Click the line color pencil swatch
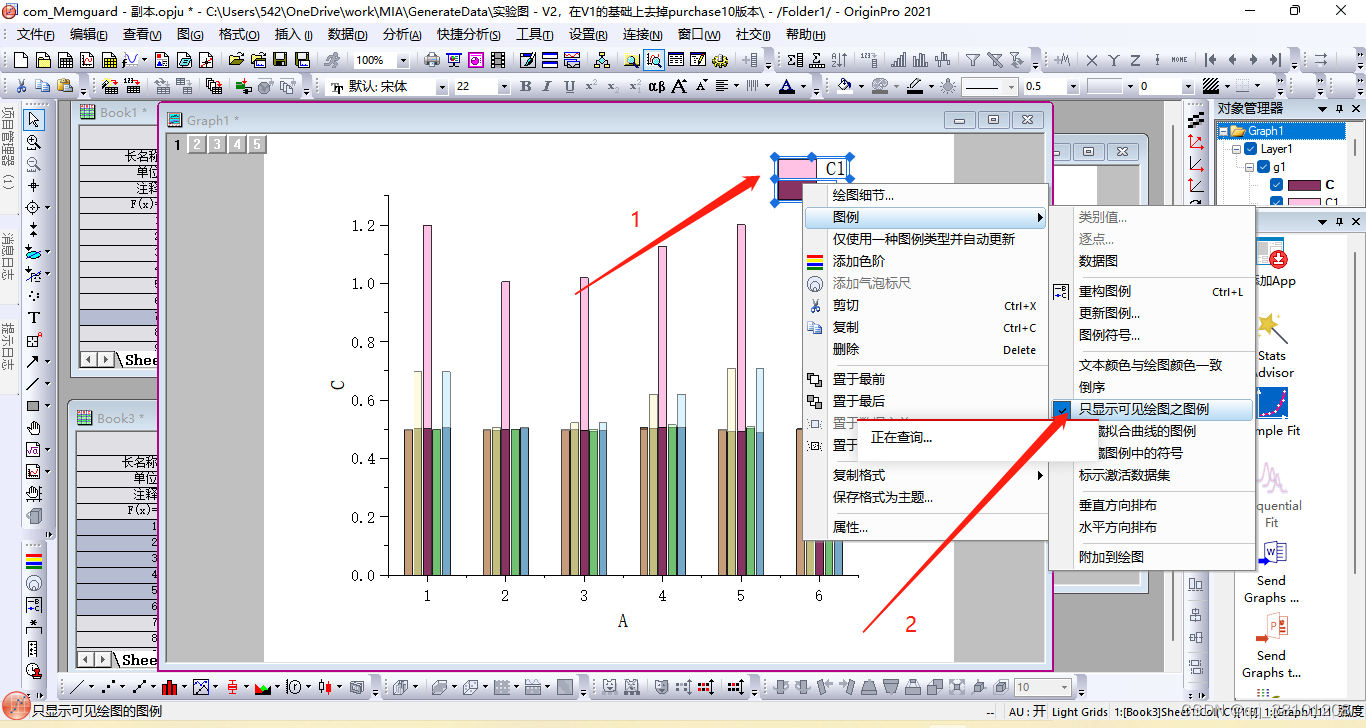 click(x=915, y=87)
